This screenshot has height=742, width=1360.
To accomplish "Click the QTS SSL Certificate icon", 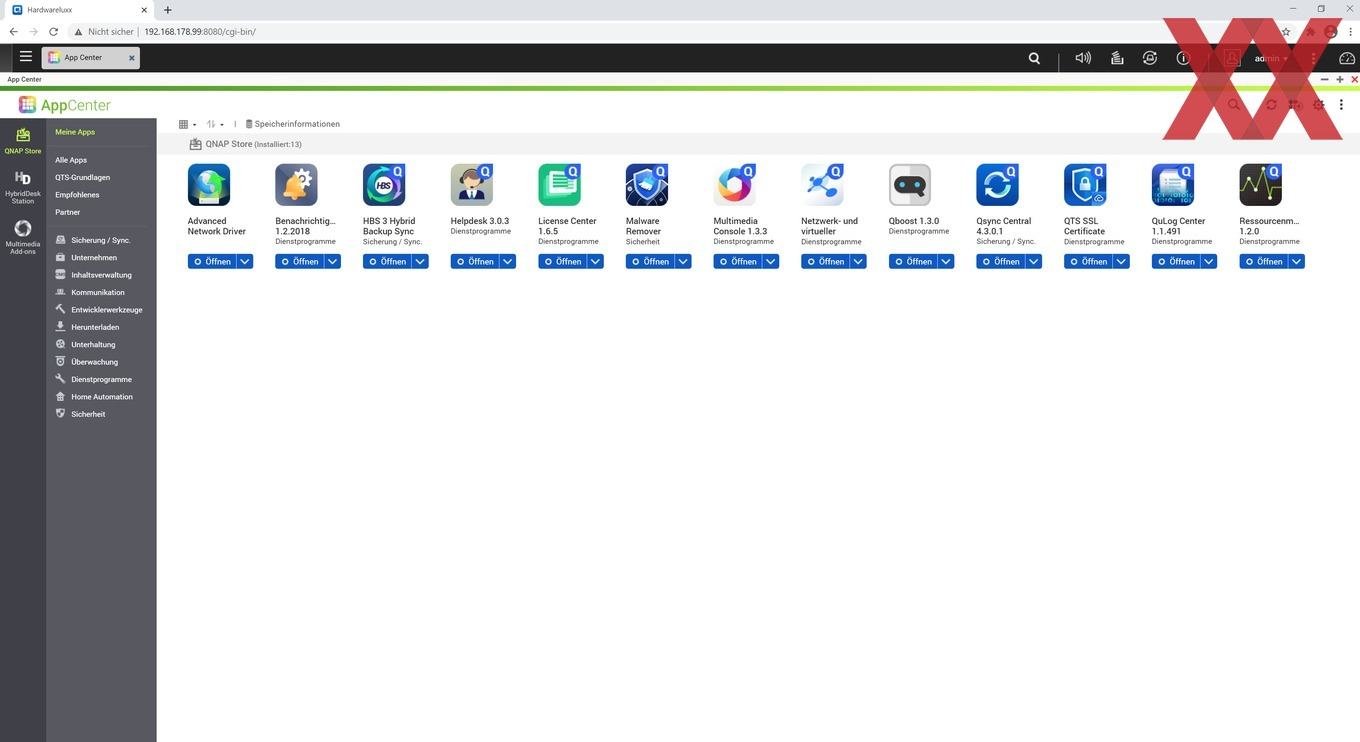I will [x=1085, y=185].
